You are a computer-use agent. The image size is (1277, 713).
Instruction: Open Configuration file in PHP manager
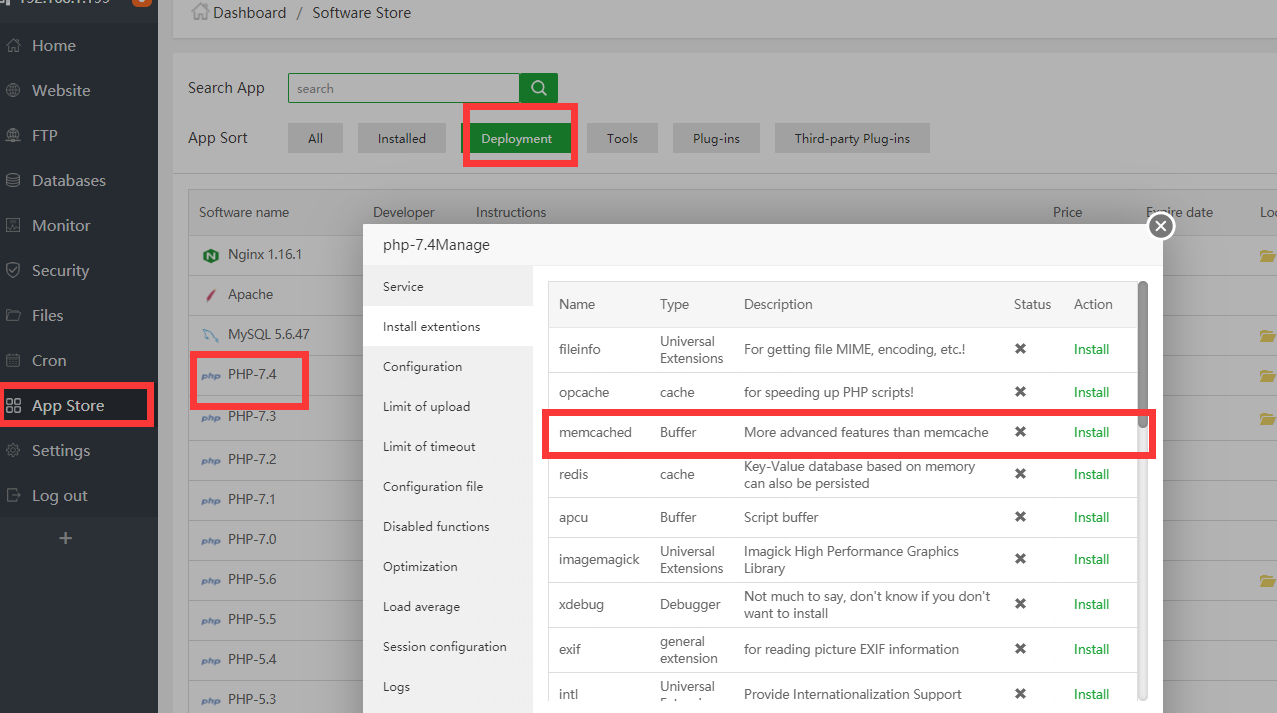(432, 487)
